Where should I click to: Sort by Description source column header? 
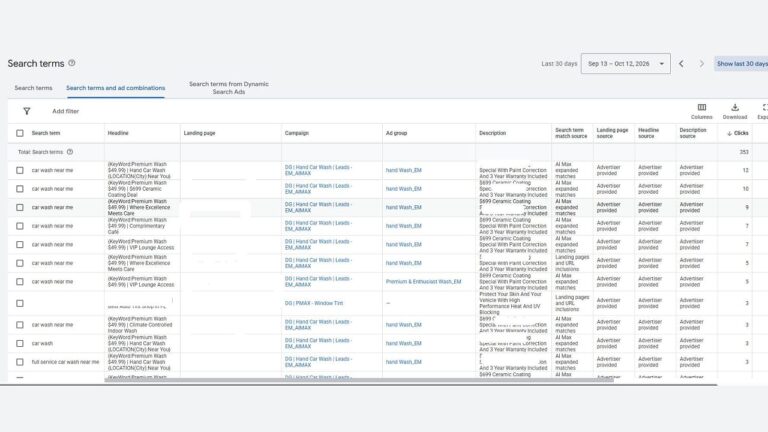(693, 133)
